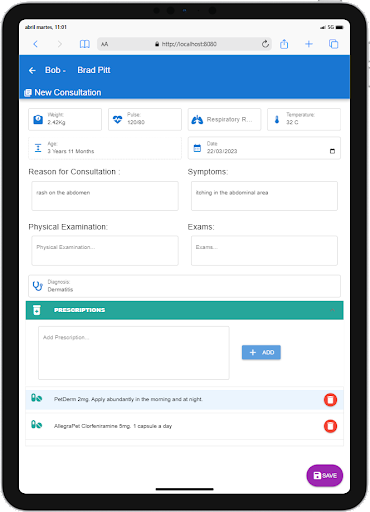Click the New Consultation heading
This screenshot has width=370, height=512.
click(68, 93)
